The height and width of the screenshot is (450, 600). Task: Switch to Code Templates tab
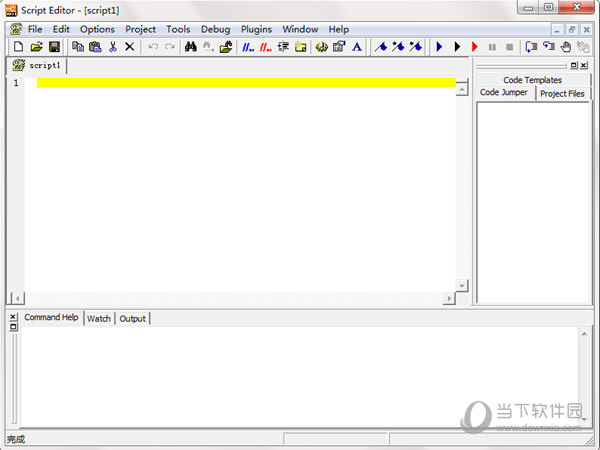tap(532, 80)
